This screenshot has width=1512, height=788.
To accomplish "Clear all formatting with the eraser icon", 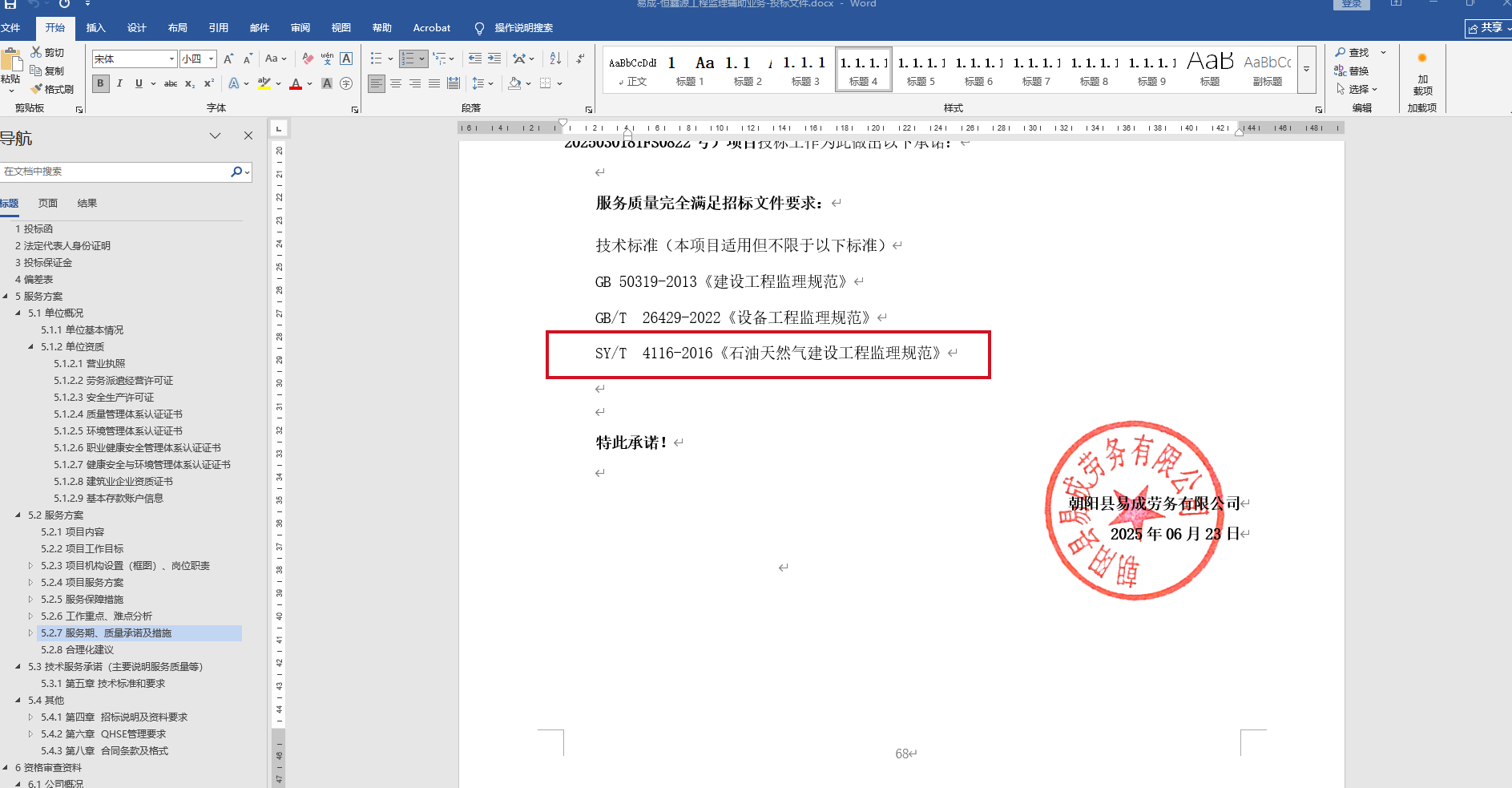I will [x=308, y=59].
